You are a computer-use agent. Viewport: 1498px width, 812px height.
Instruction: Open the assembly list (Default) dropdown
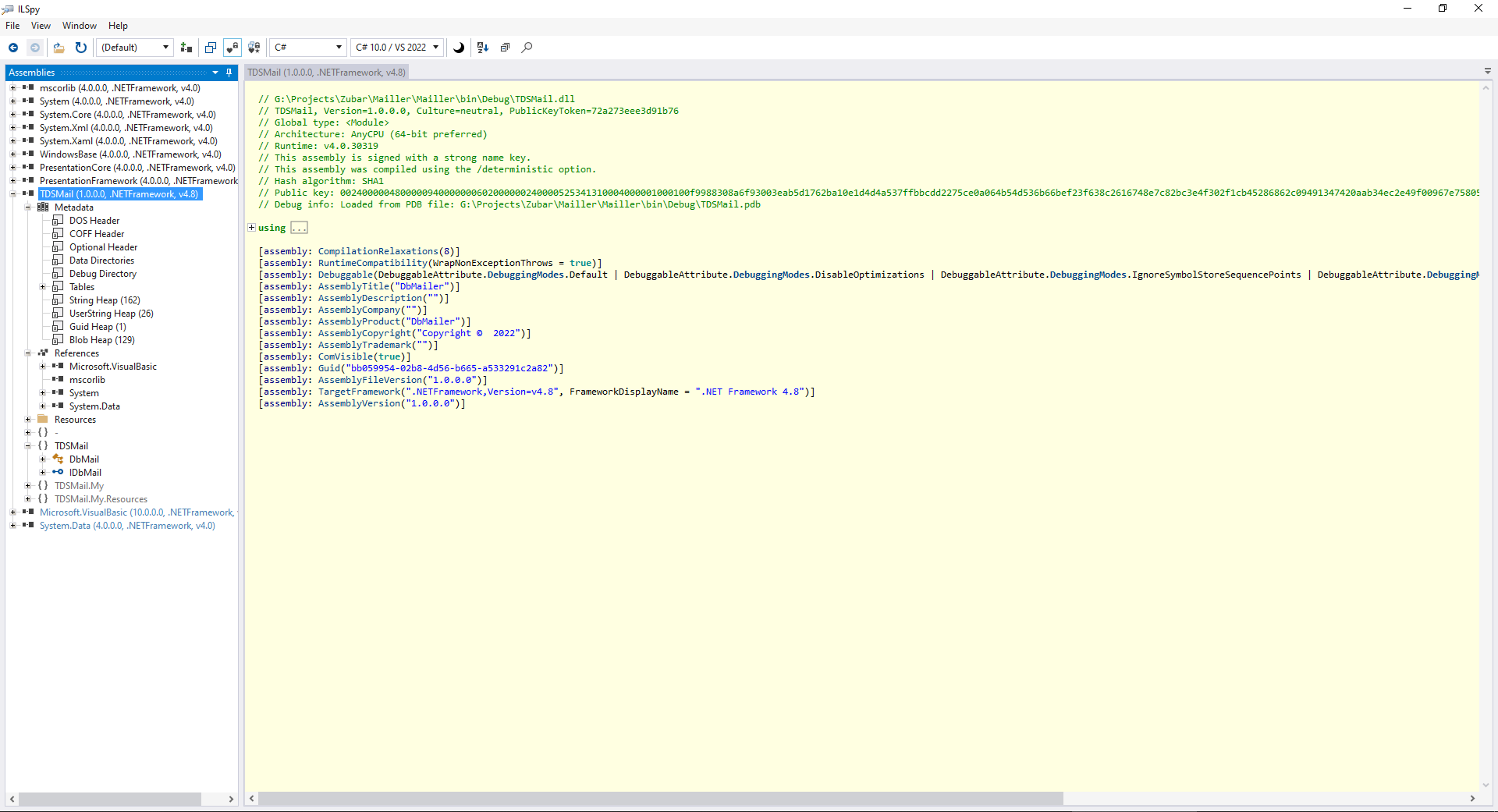[135, 48]
